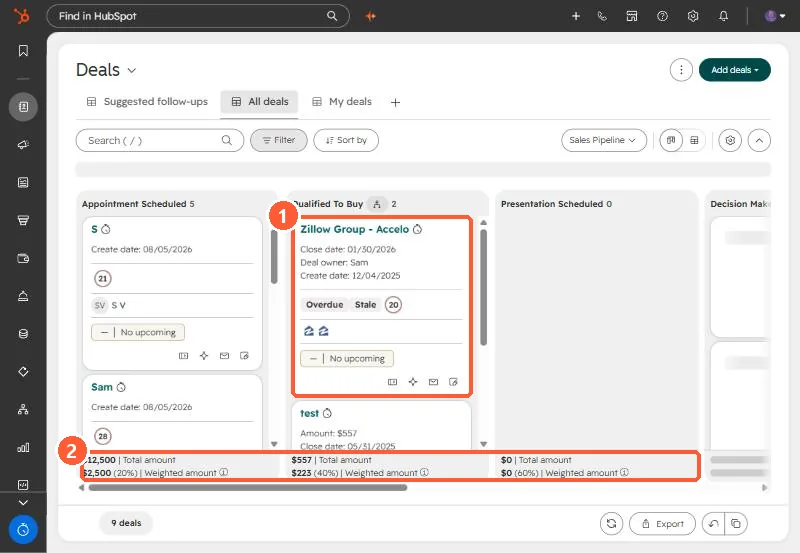This screenshot has width=800, height=553.
Task: Open the Sort by menu
Action: pyautogui.click(x=346, y=140)
